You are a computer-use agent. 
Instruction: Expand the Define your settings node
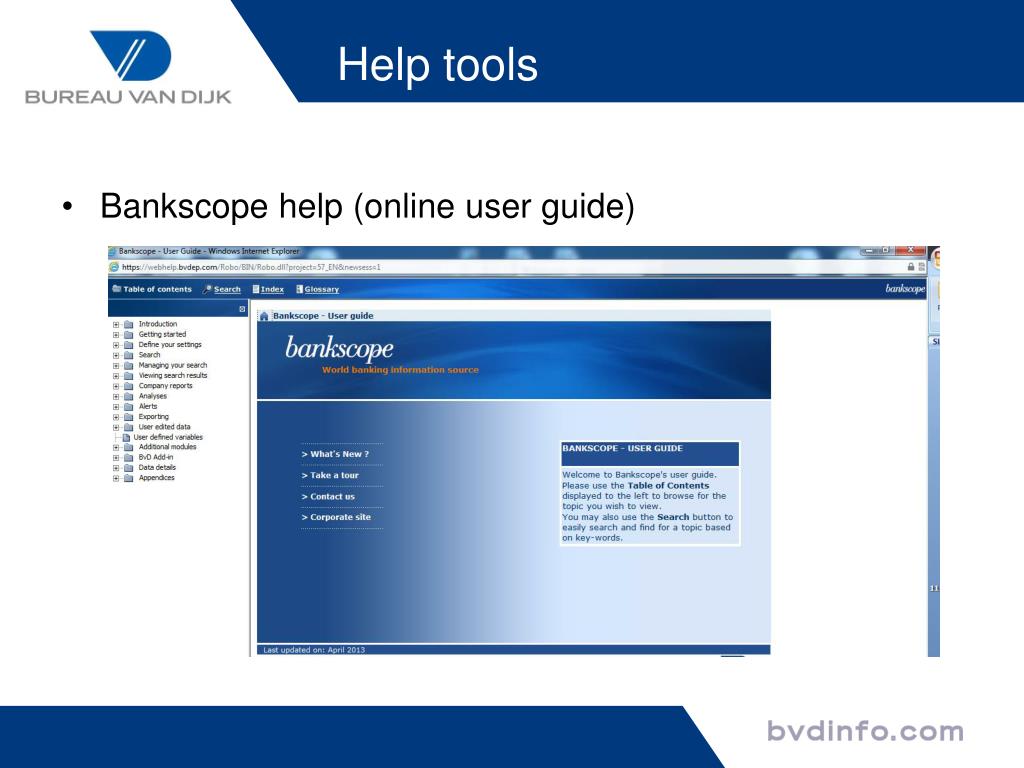(116, 345)
